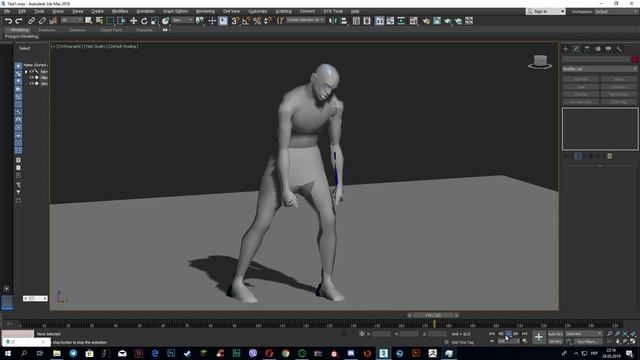
Task: Open the Curve Editor
Action: 391,20
